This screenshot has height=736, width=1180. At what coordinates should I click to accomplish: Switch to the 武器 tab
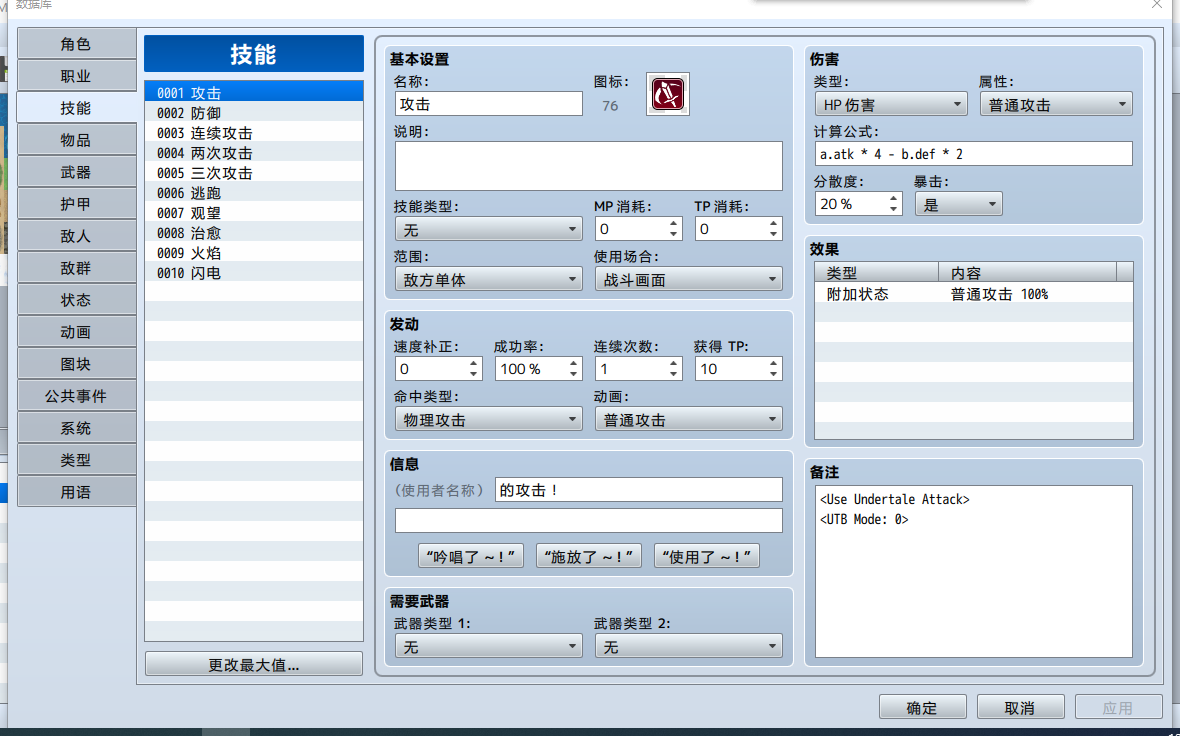[76, 172]
